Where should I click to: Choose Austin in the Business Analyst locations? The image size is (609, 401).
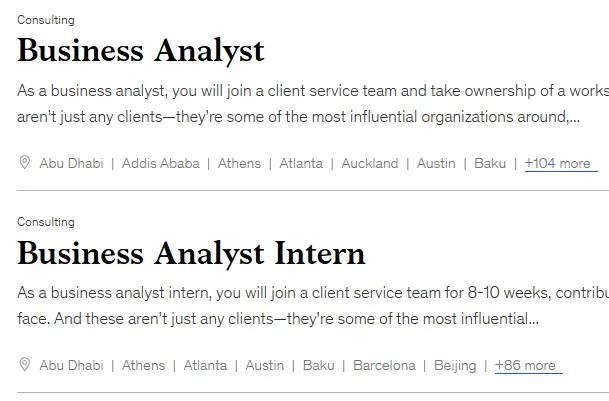pyautogui.click(x=436, y=164)
